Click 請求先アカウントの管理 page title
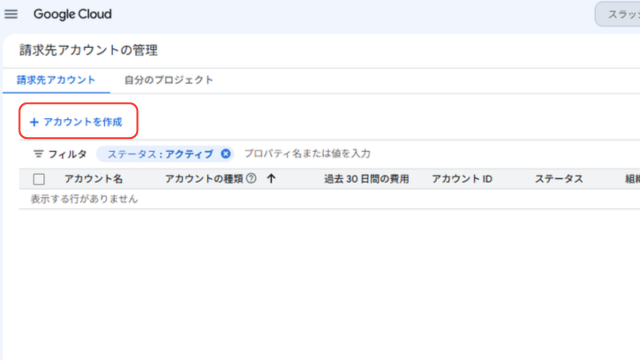 [x=89, y=50]
